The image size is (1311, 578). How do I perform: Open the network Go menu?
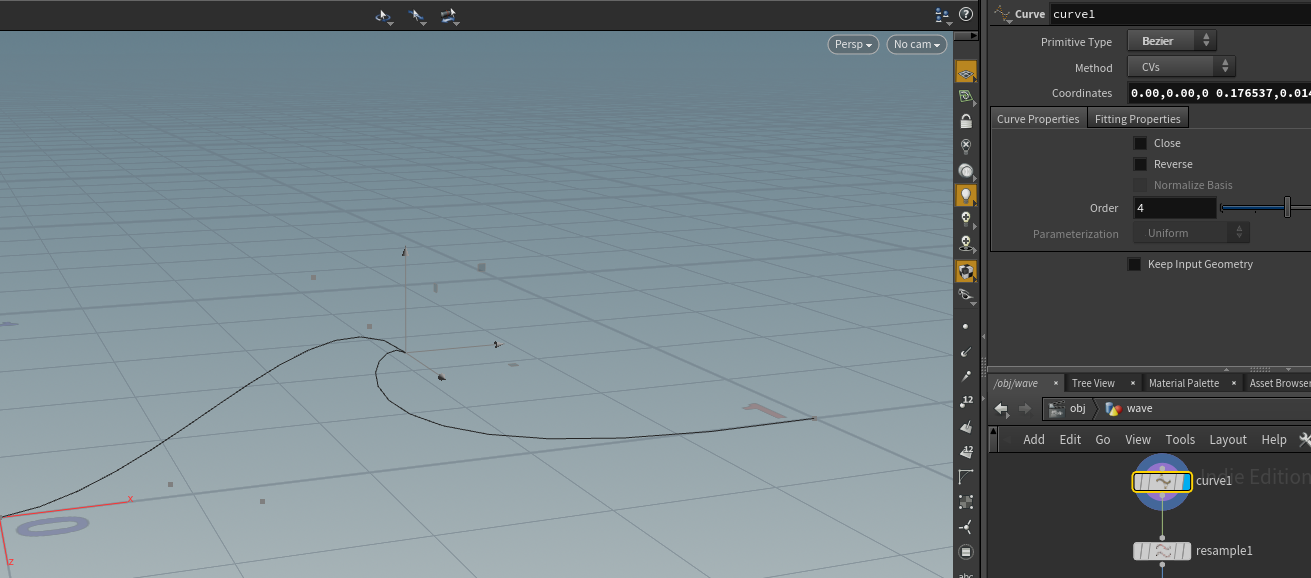tap(1103, 439)
